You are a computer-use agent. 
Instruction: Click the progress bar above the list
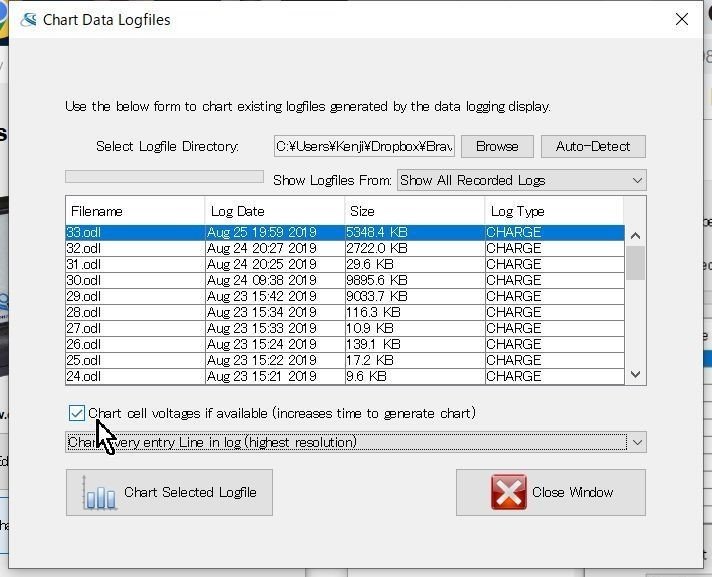(164, 177)
